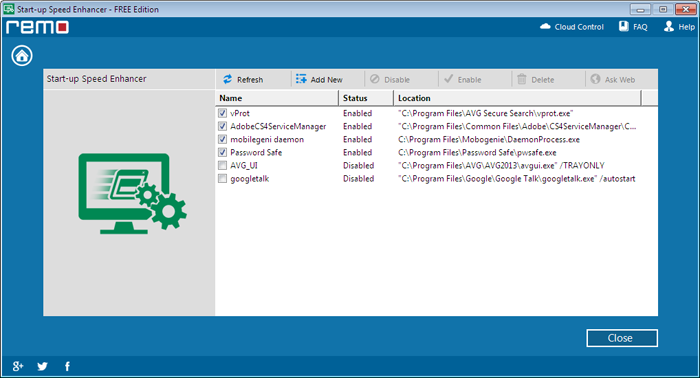
Task: Uncheck the AdobeCS4ServiceManager checkbox
Action: point(222,126)
